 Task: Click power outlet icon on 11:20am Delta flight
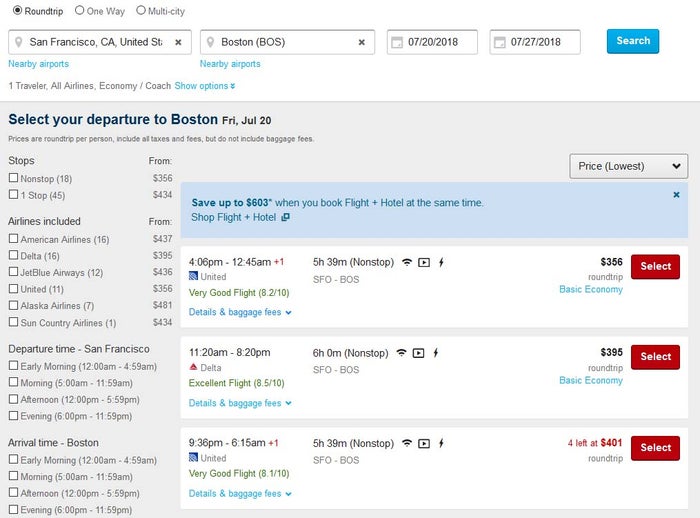(436, 353)
